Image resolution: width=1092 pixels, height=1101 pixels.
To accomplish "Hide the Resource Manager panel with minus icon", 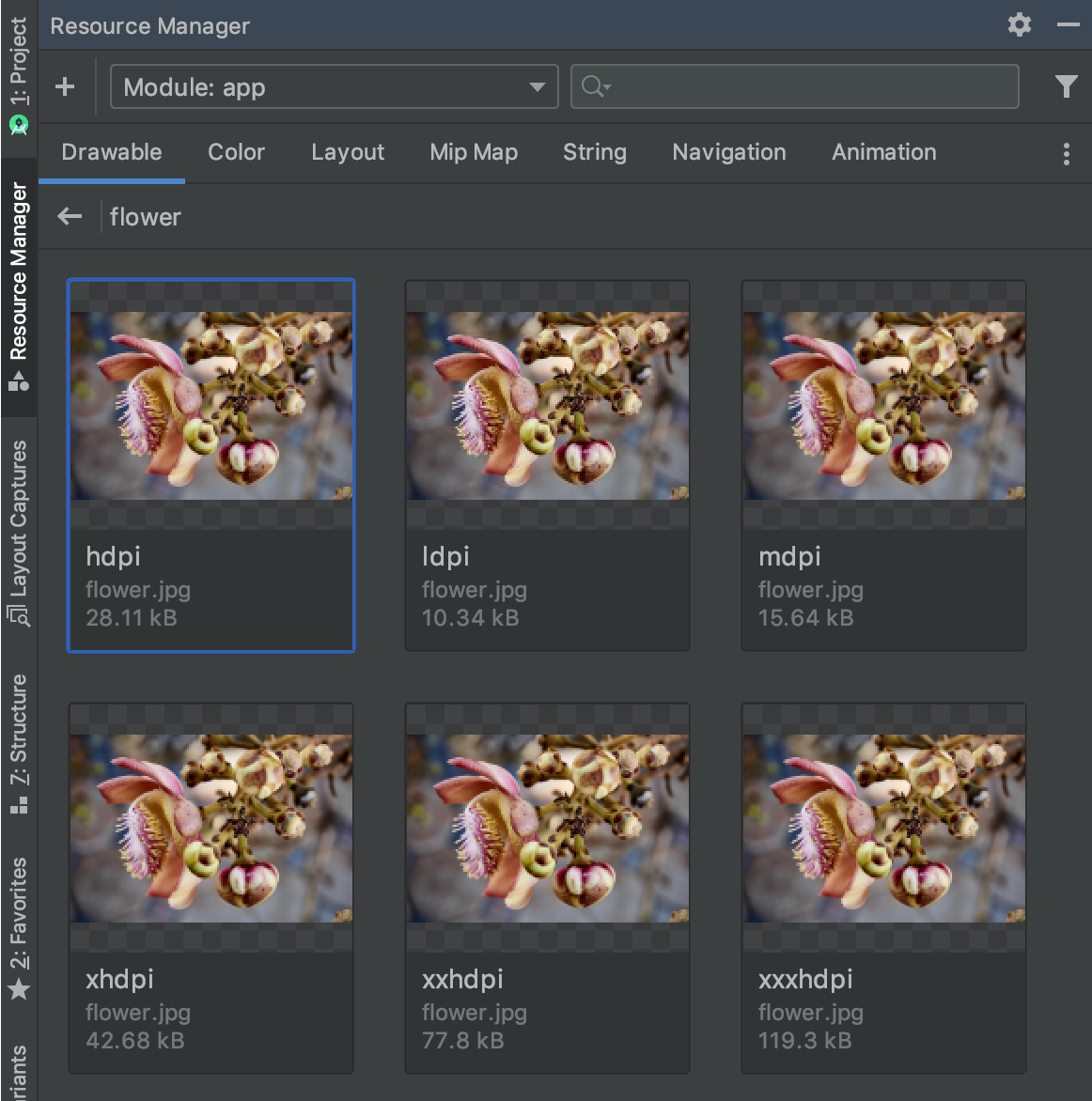I will [x=1069, y=24].
